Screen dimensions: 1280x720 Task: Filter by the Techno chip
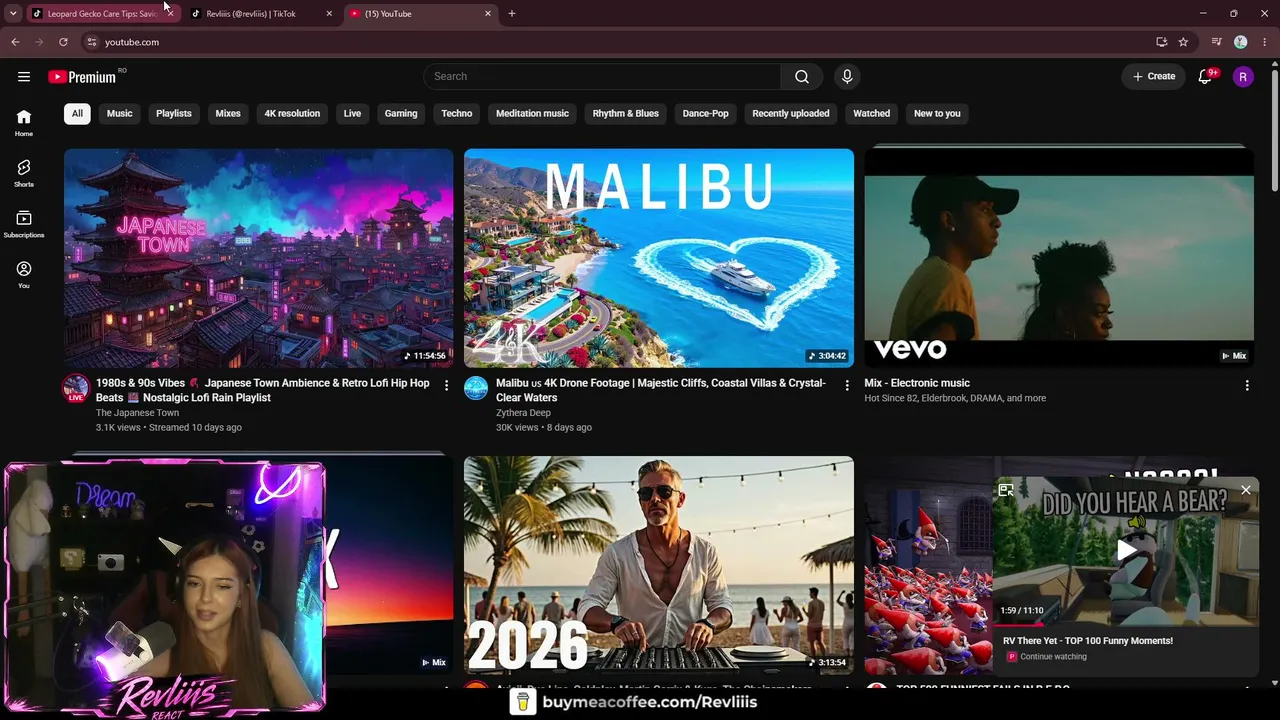[457, 113]
